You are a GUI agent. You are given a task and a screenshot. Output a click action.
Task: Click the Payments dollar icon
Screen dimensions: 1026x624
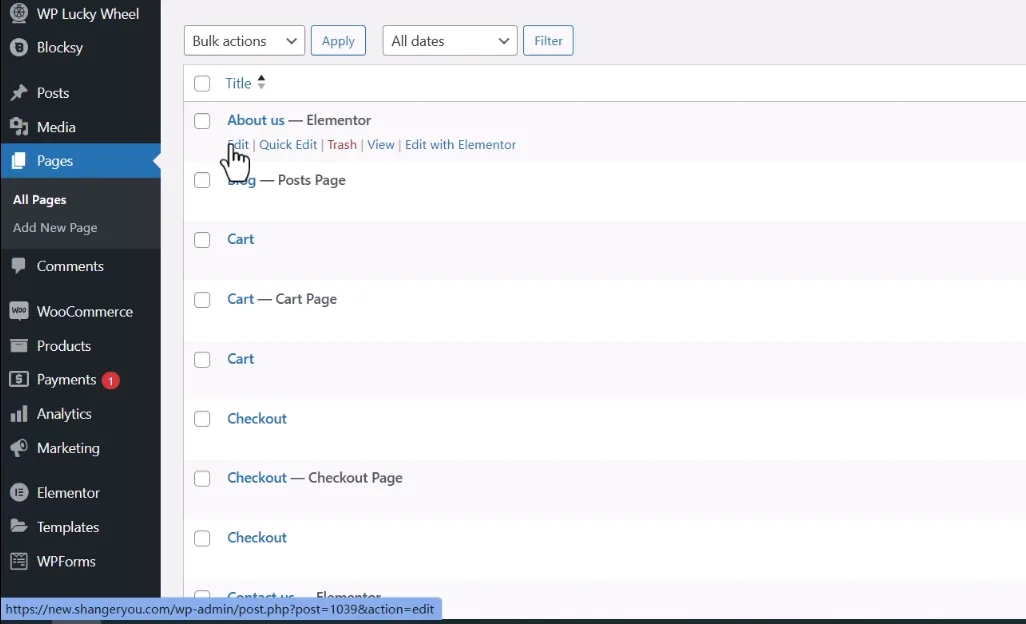pos(19,379)
